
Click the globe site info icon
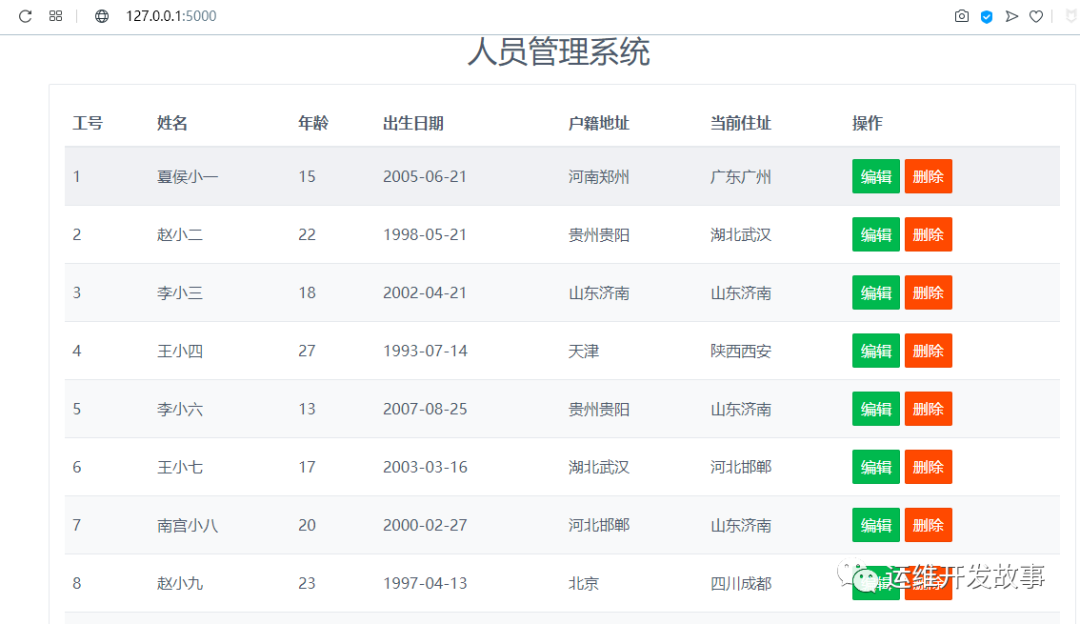(102, 16)
